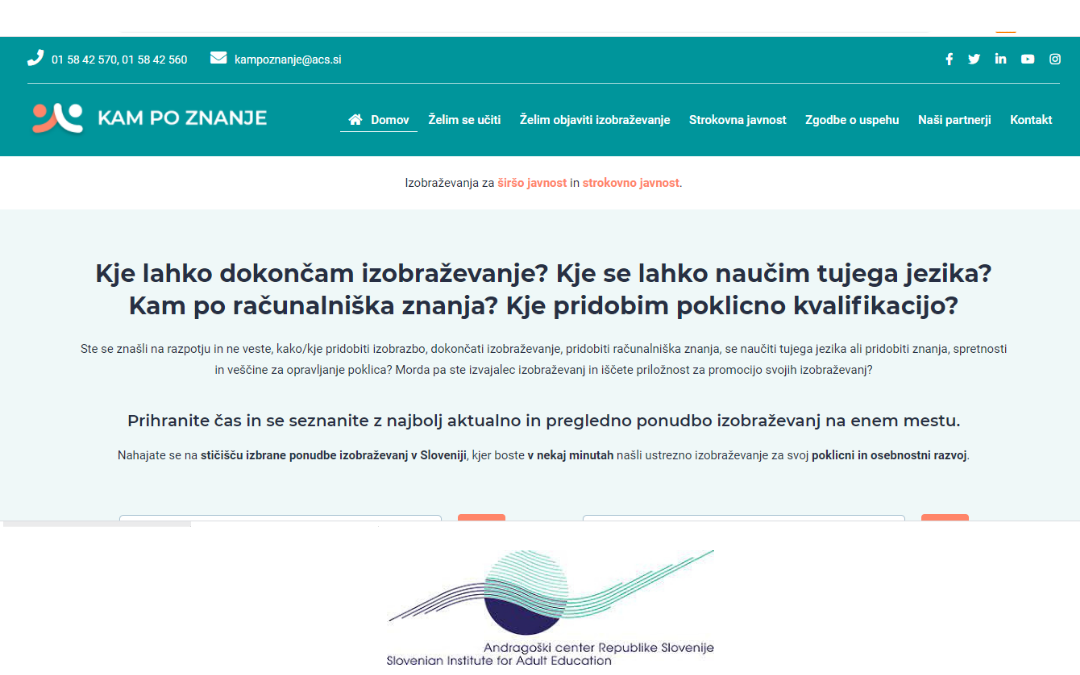The height and width of the screenshot is (675, 1080).
Task: Open the YouTube channel icon
Action: click(x=1027, y=59)
